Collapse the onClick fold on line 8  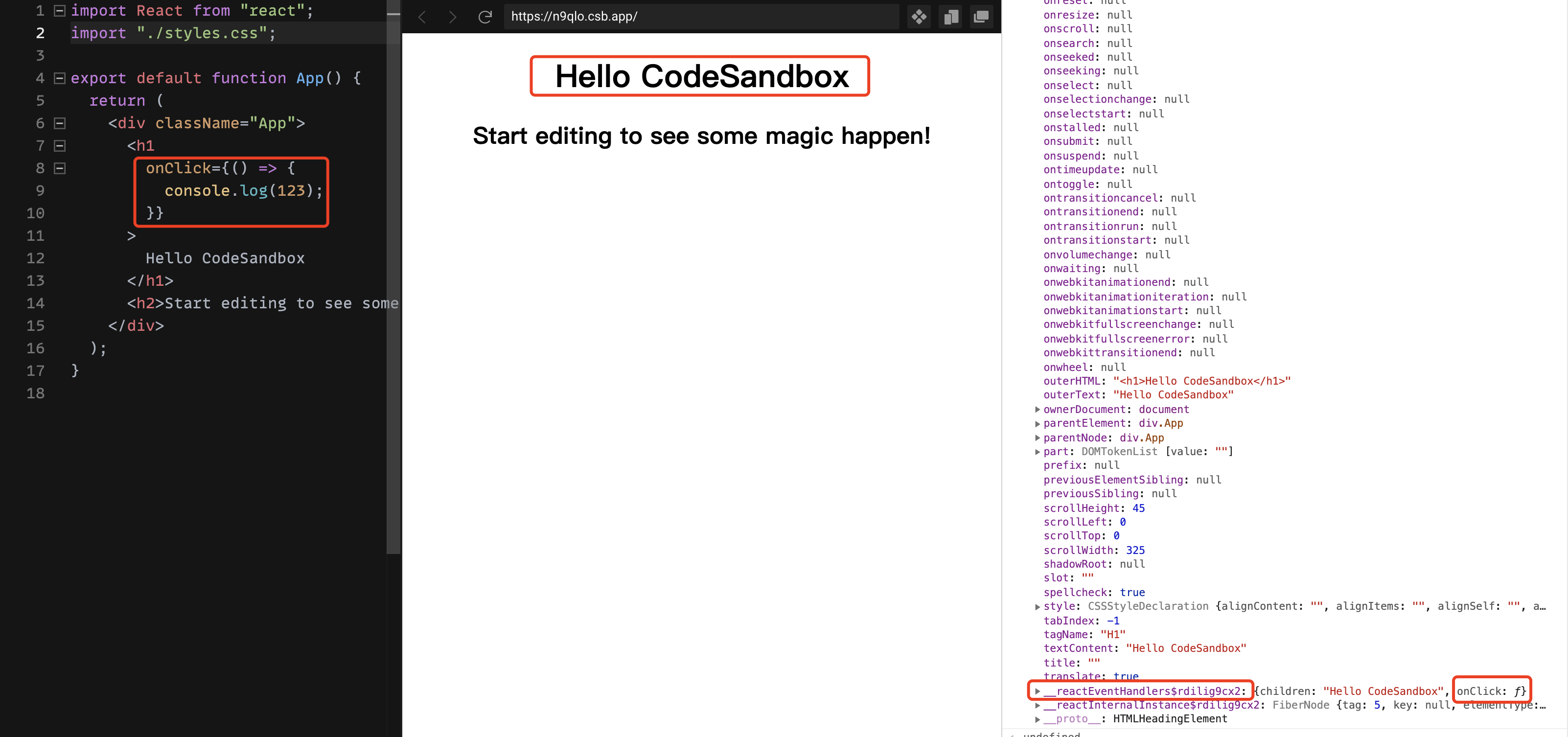coord(60,168)
